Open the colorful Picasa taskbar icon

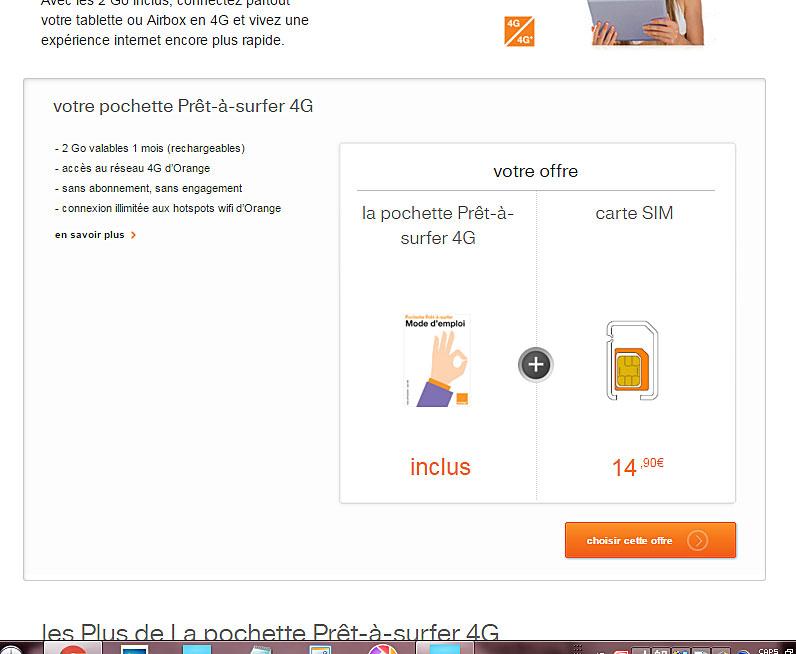click(x=383, y=649)
